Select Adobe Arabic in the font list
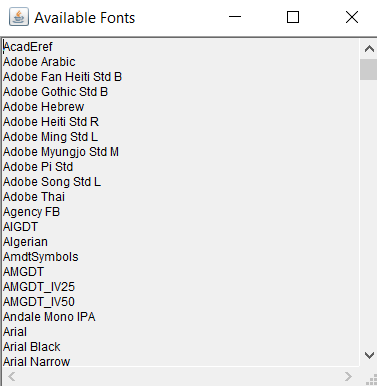The height and width of the screenshot is (386, 377). tap(39, 62)
